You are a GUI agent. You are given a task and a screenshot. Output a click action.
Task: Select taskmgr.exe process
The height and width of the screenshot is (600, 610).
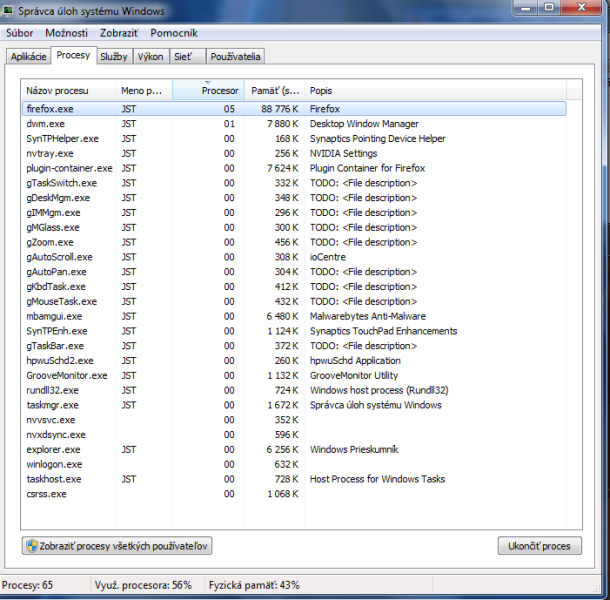click(x=294, y=405)
